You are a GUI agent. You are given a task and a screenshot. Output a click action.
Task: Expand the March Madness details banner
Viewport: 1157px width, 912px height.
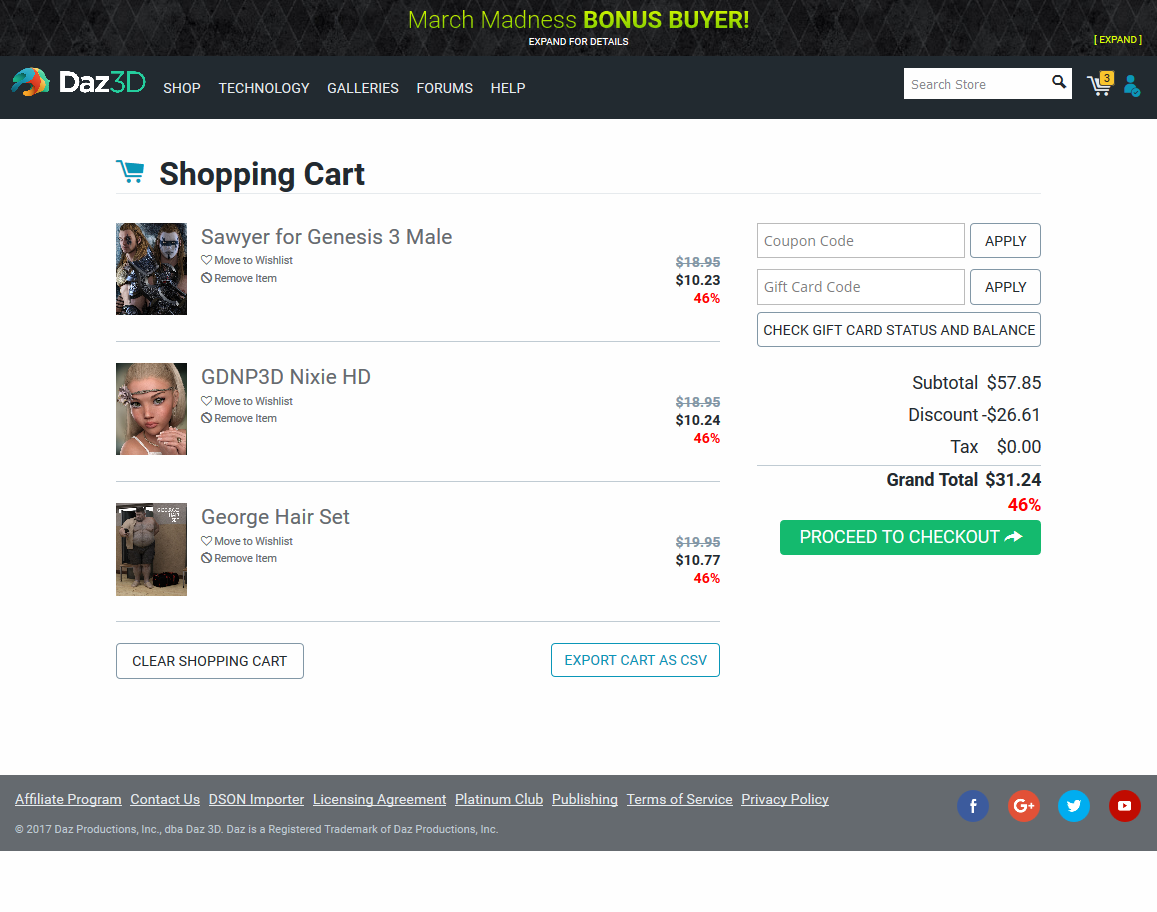(x=578, y=41)
